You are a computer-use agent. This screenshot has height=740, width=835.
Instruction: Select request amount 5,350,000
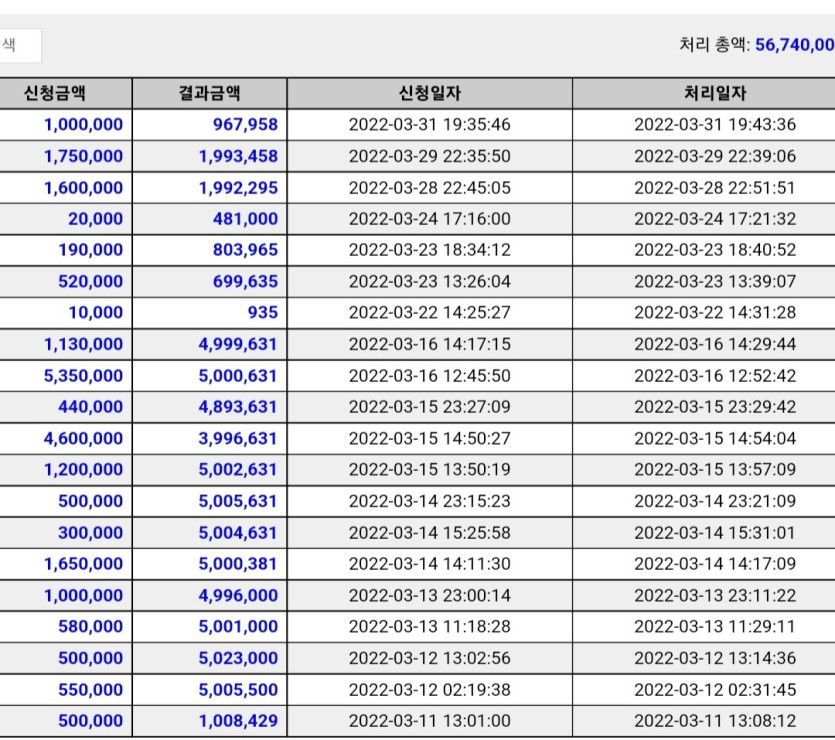pyautogui.click(x=83, y=376)
